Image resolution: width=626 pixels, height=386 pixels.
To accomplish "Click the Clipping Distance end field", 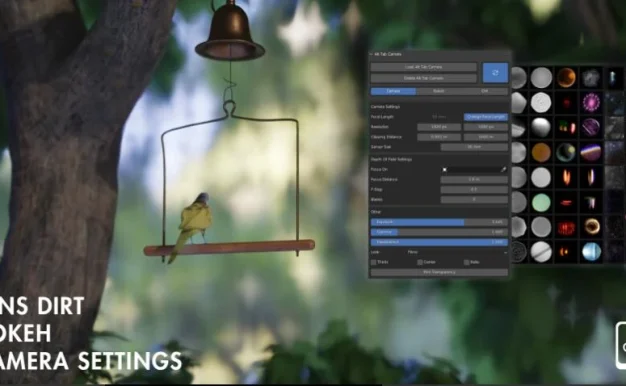I will click(485, 137).
